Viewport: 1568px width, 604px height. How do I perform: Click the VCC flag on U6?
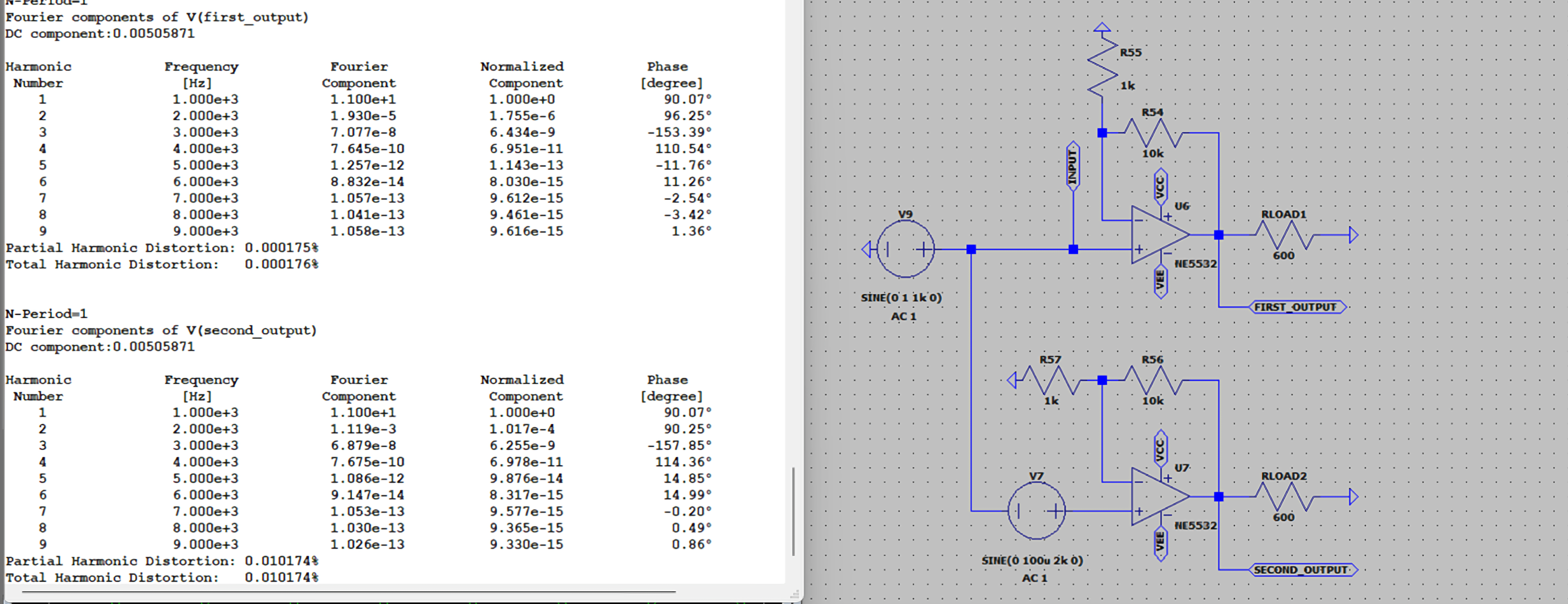click(1161, 187)
